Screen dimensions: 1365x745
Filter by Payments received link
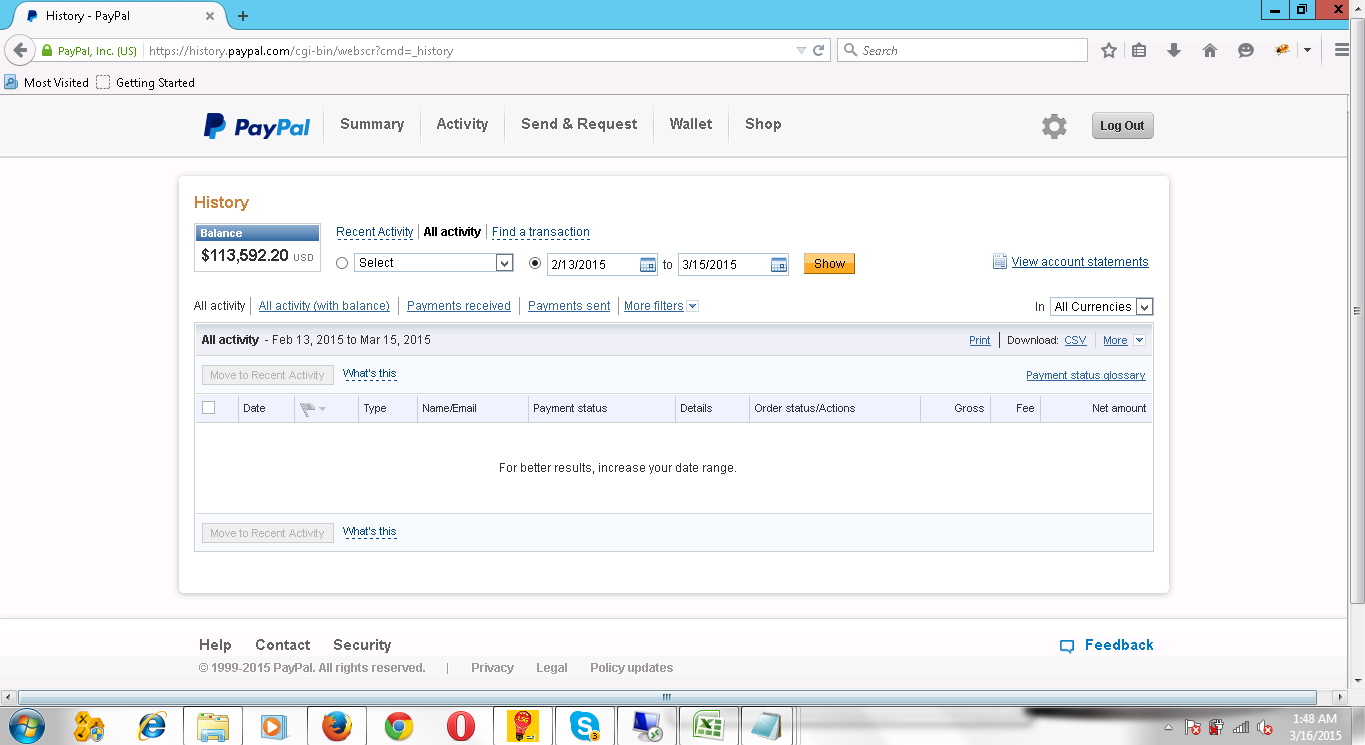click(x=459, y=306)
